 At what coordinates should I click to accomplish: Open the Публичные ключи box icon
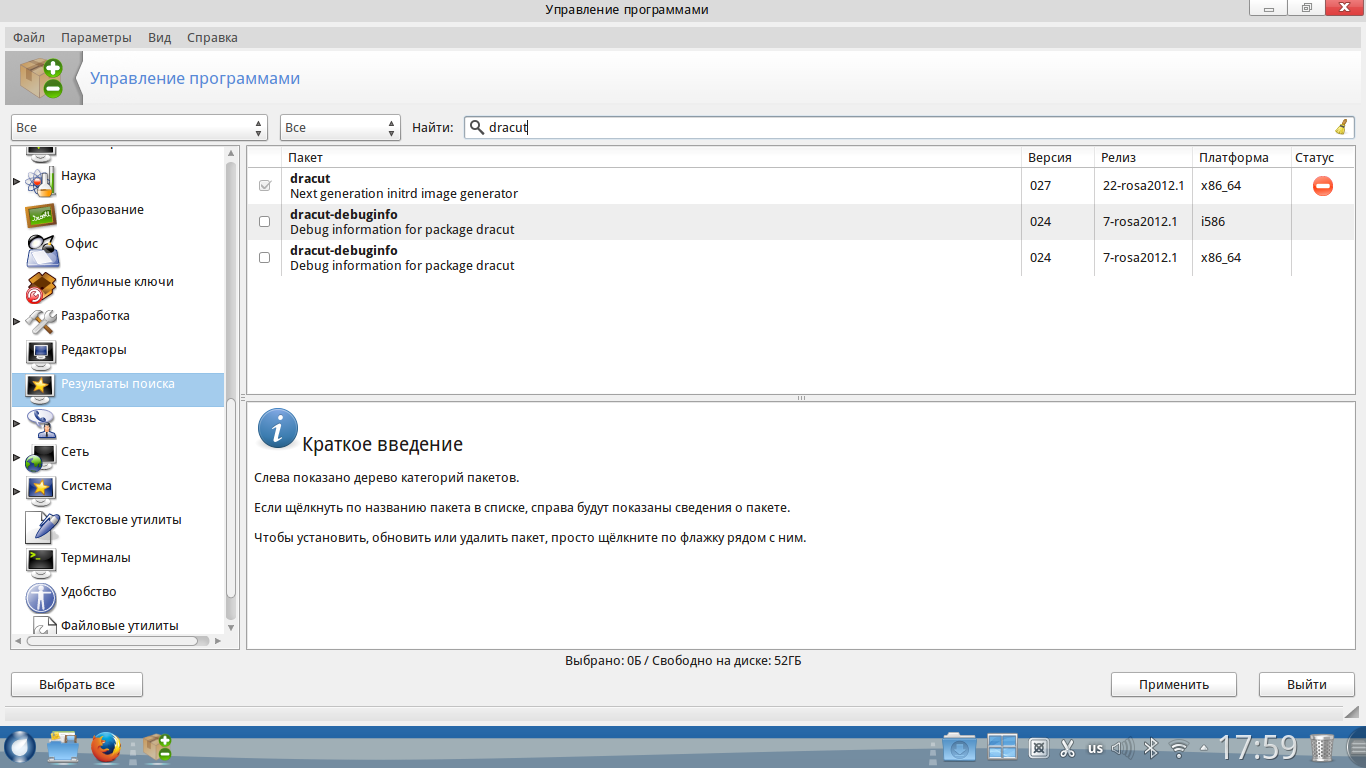40,287
